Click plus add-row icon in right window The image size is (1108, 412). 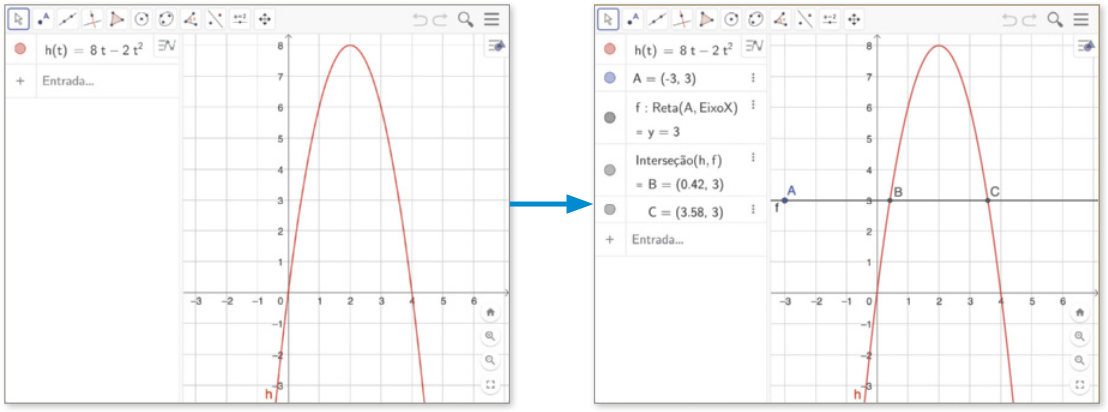[611, 239]
